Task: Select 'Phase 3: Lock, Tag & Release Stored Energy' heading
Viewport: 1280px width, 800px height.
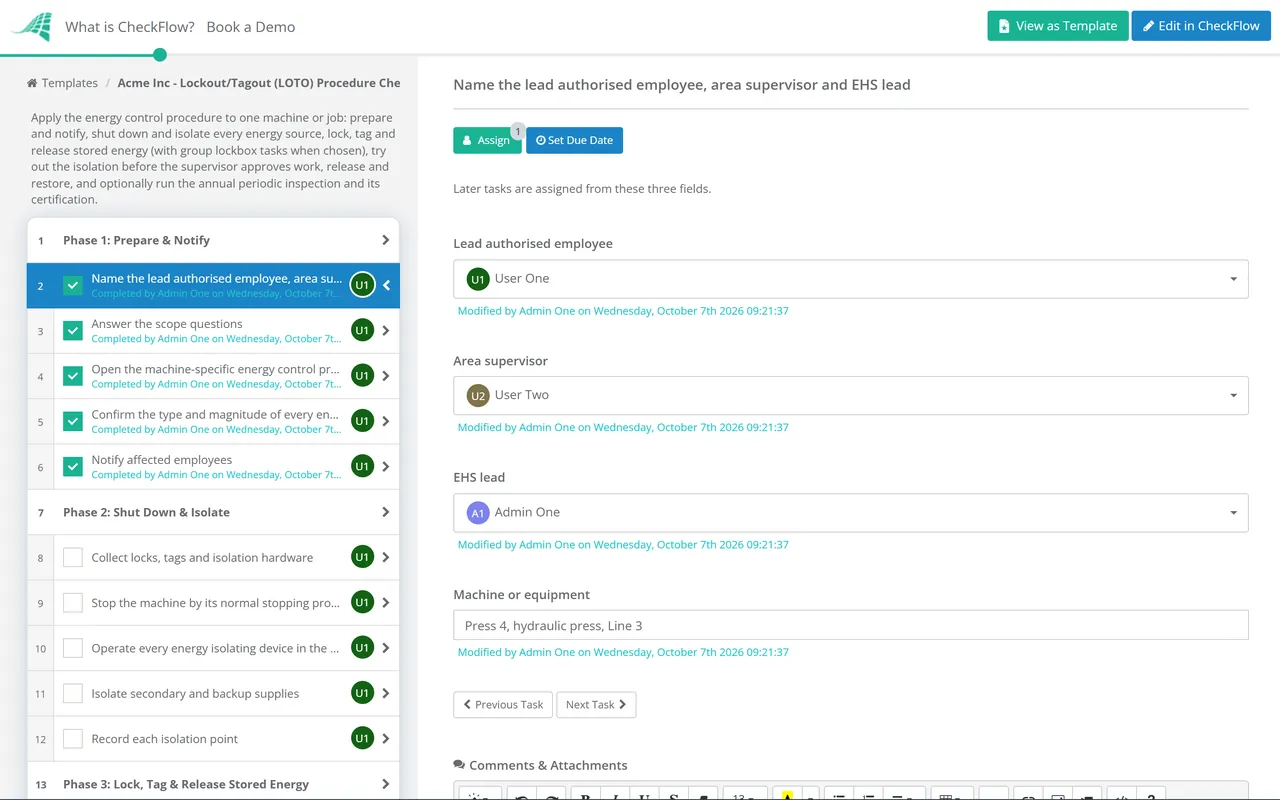Action: [186, 784]
